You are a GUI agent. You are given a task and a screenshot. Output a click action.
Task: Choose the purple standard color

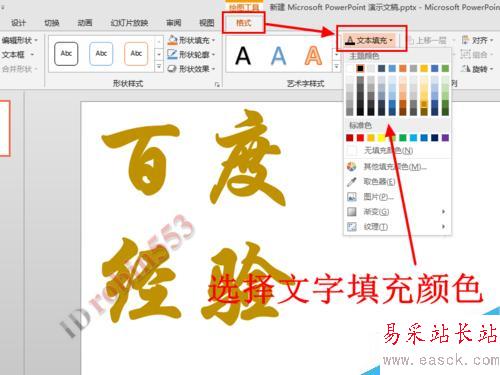(445, 138)
